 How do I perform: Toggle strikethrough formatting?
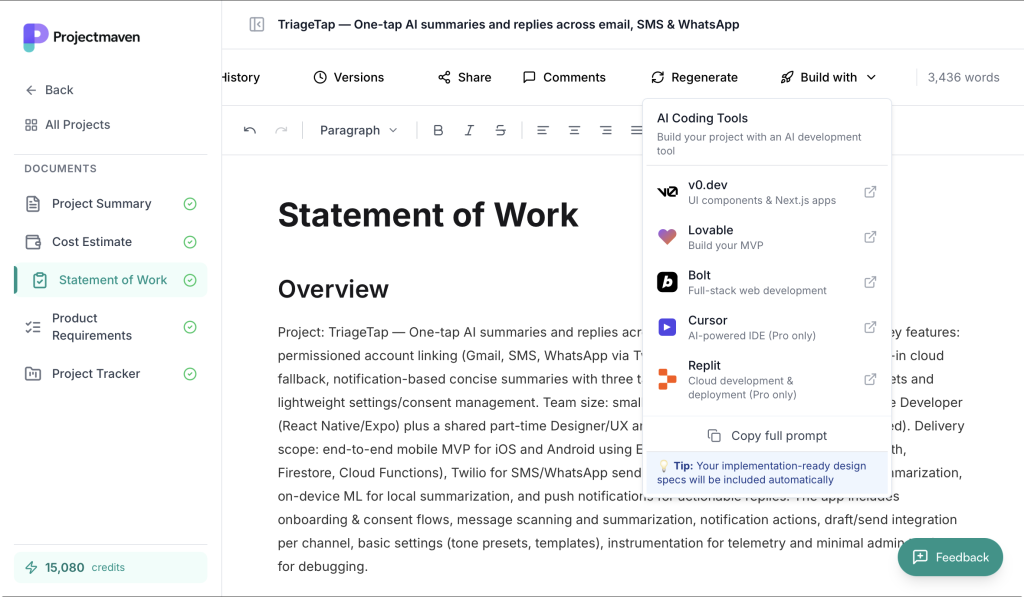501,130
